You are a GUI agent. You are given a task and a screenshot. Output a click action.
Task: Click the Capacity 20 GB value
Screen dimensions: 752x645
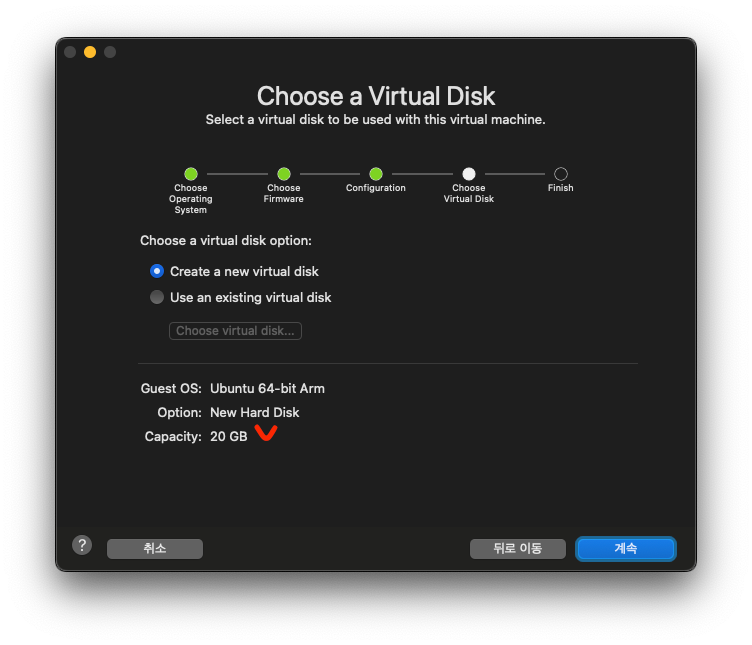click(229, 436)
